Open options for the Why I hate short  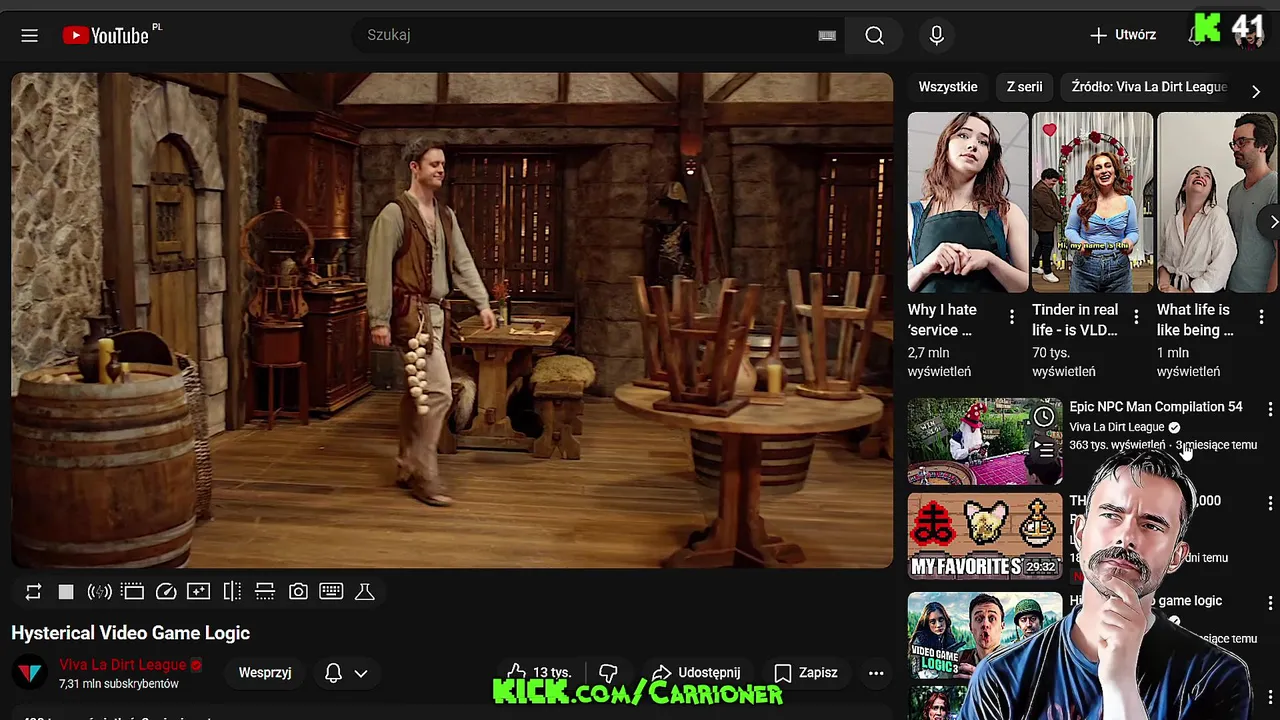click(x=1012, y=317)
